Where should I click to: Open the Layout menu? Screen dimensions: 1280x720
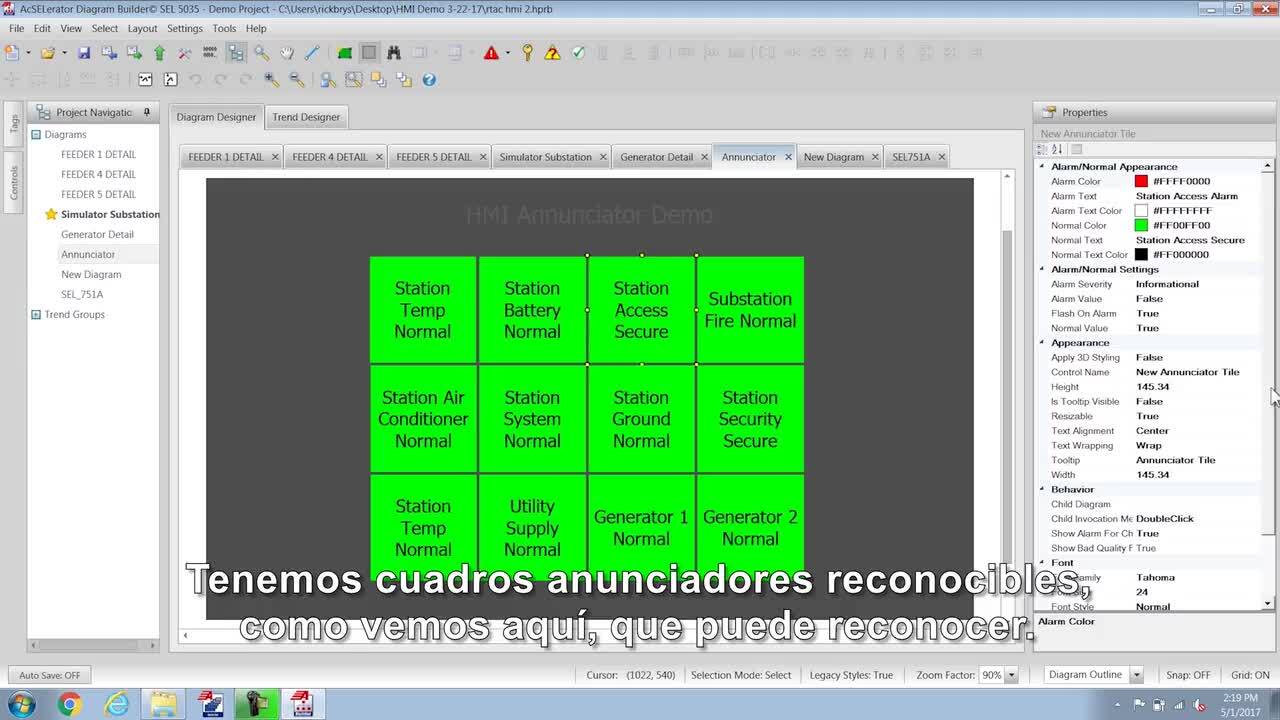click(x=142, y=28)
